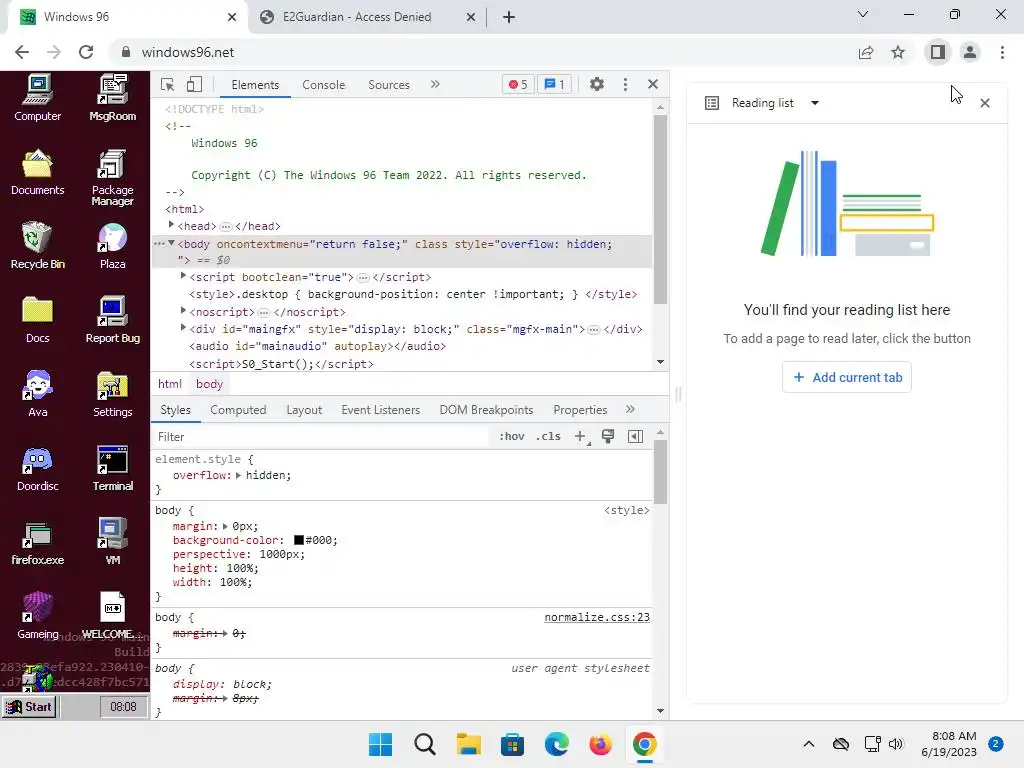Expand the head element node
This screenshot has width=1024, height=768.
pos(171,225)
